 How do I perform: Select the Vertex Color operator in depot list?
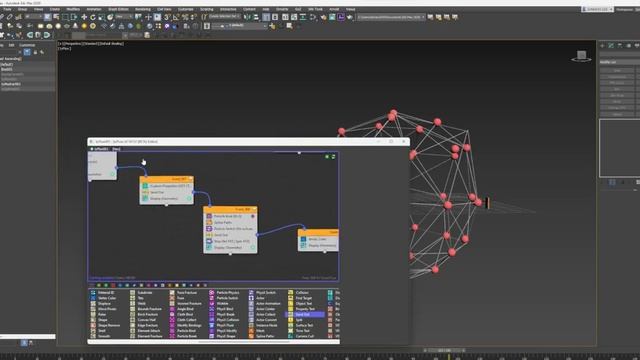click(x=103, y=298)
